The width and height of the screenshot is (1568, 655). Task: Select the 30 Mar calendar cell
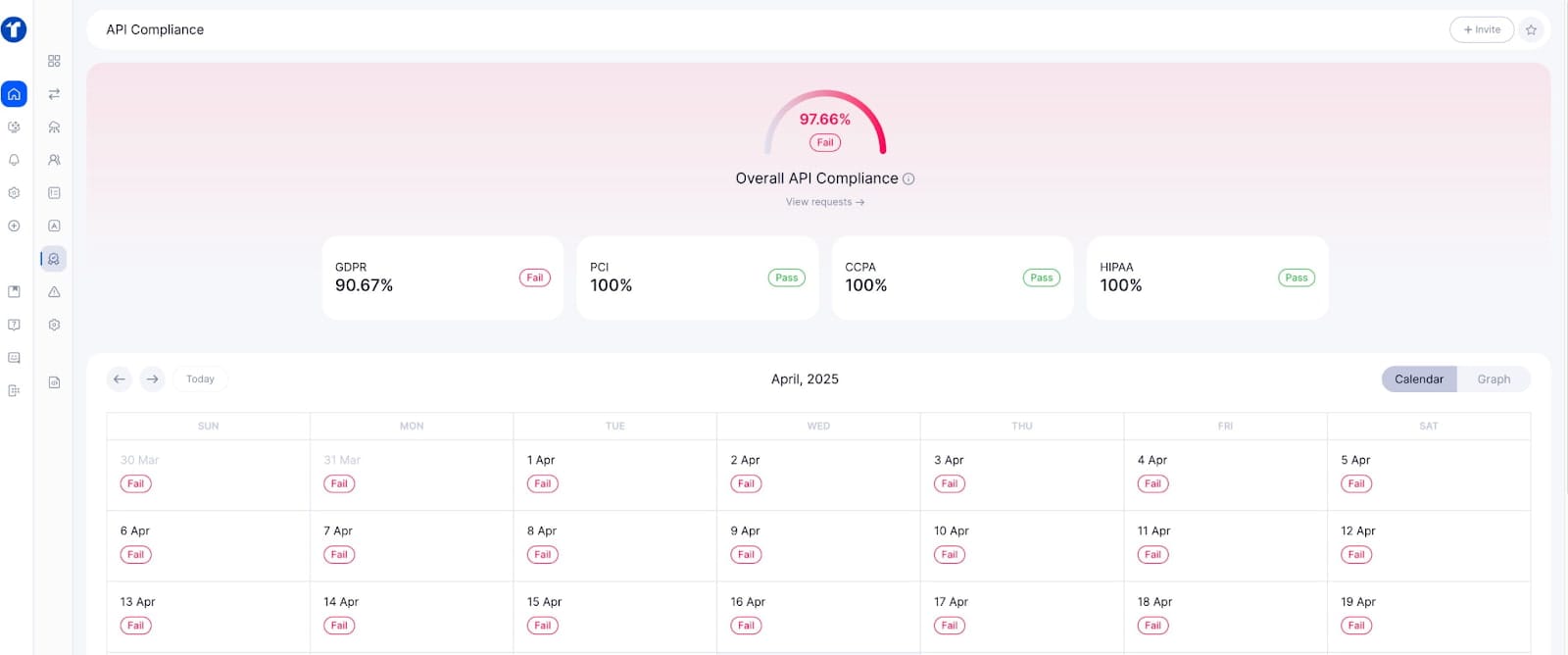click(208, 475)
